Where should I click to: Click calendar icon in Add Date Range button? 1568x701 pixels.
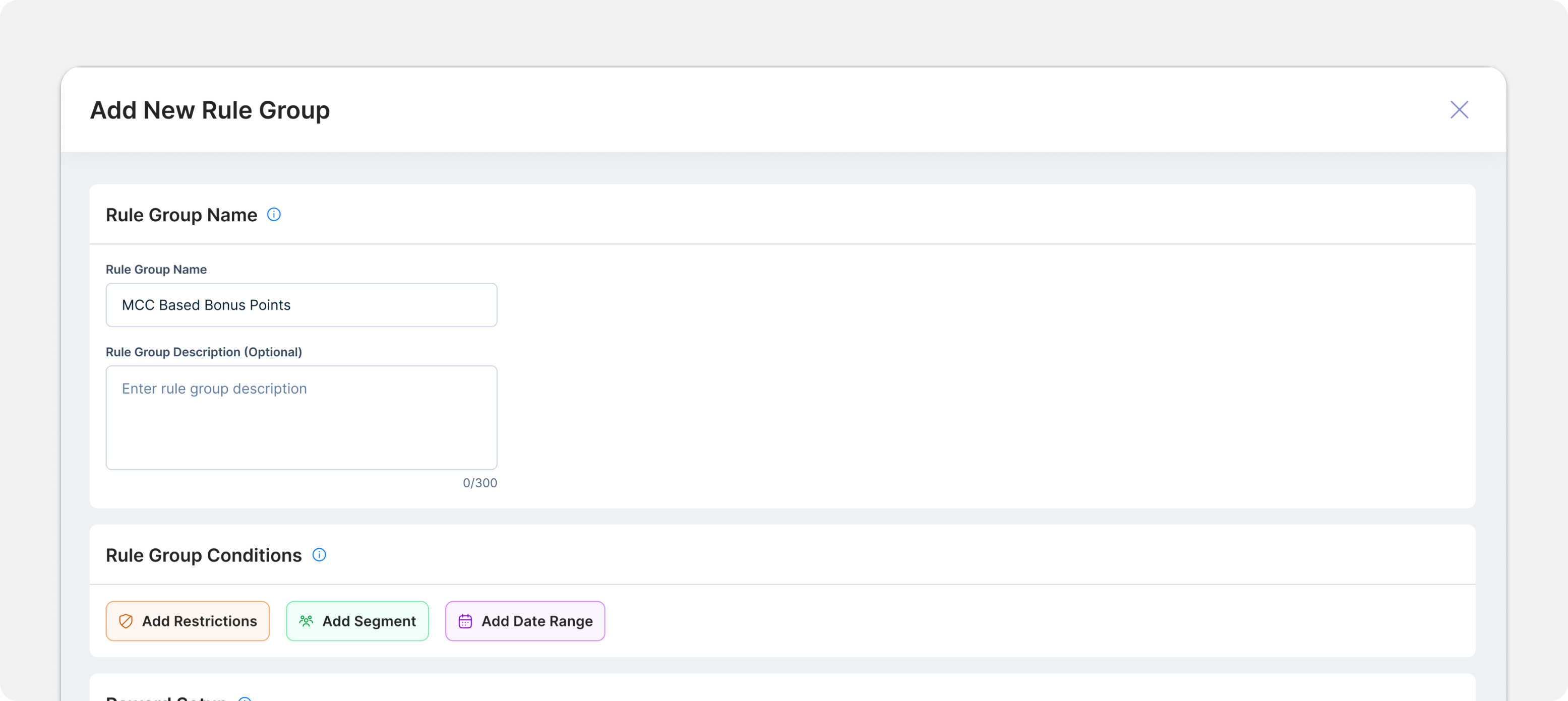pos(465,621)
